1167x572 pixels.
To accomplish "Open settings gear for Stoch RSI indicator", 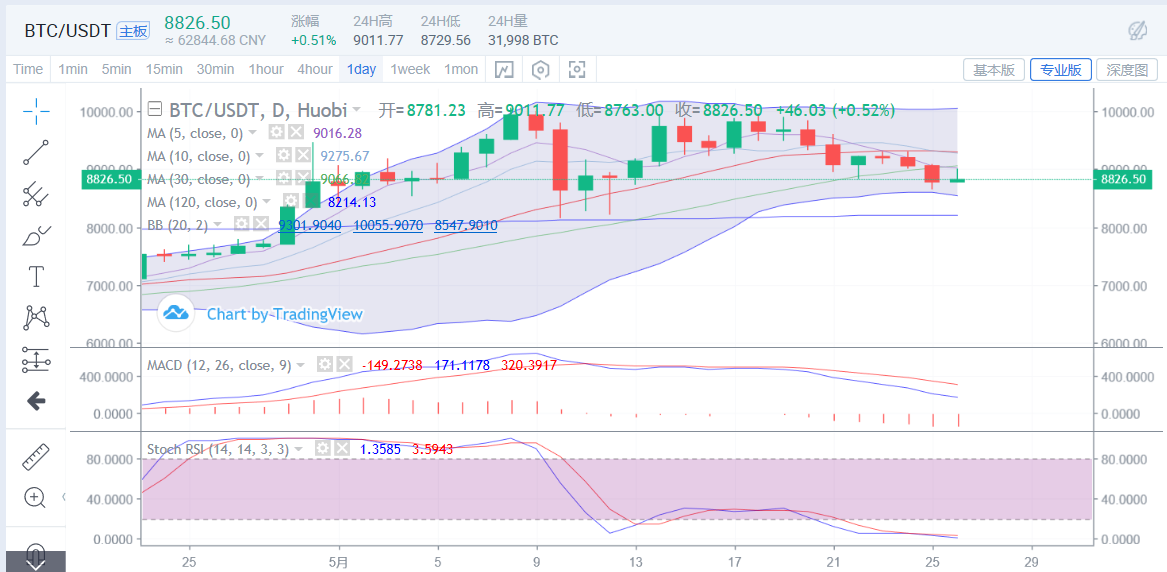I will [323, 449].
